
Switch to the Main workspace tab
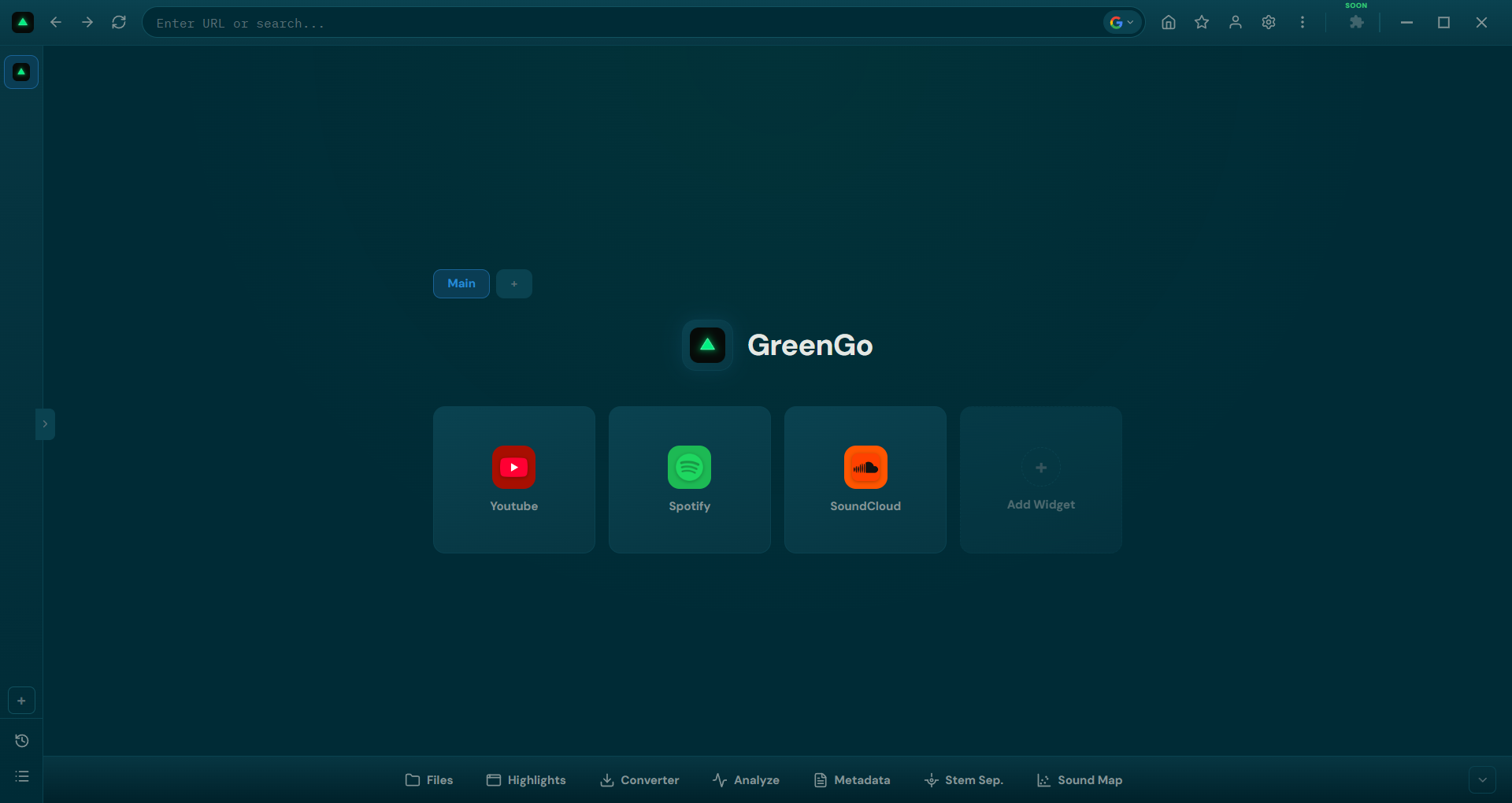point(461,283)
